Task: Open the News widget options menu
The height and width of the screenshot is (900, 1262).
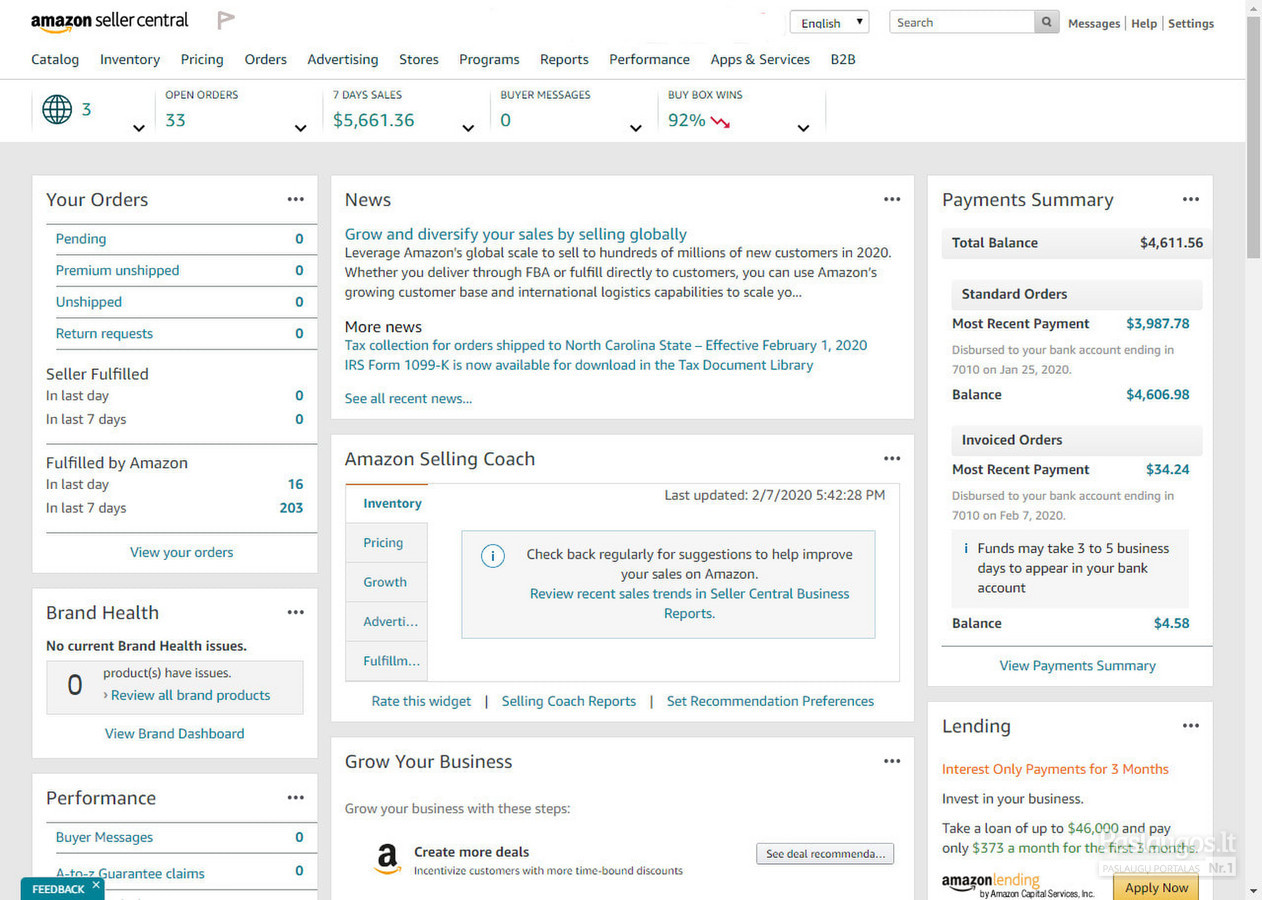Action: [x=892, y=199]
